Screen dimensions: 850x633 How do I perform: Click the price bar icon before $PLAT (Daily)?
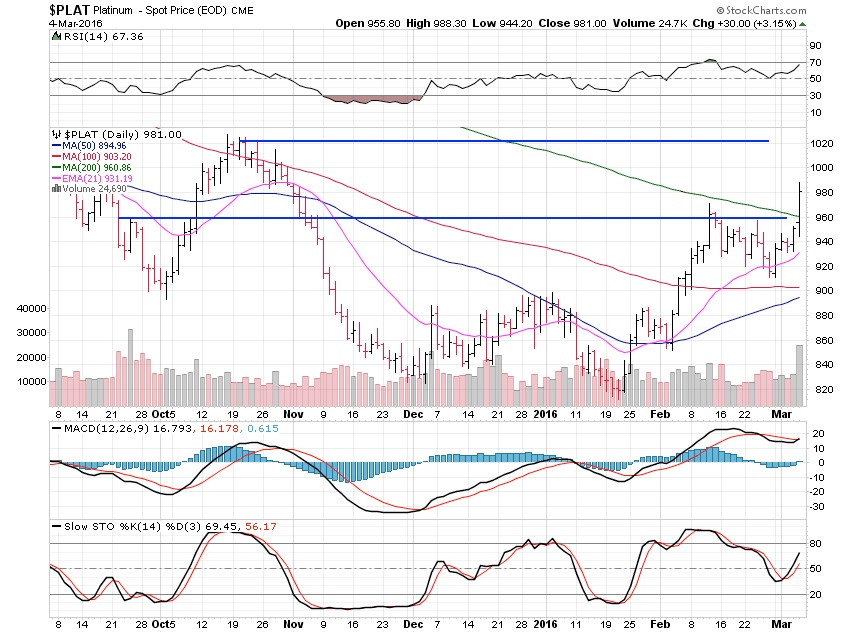(56, 134)
